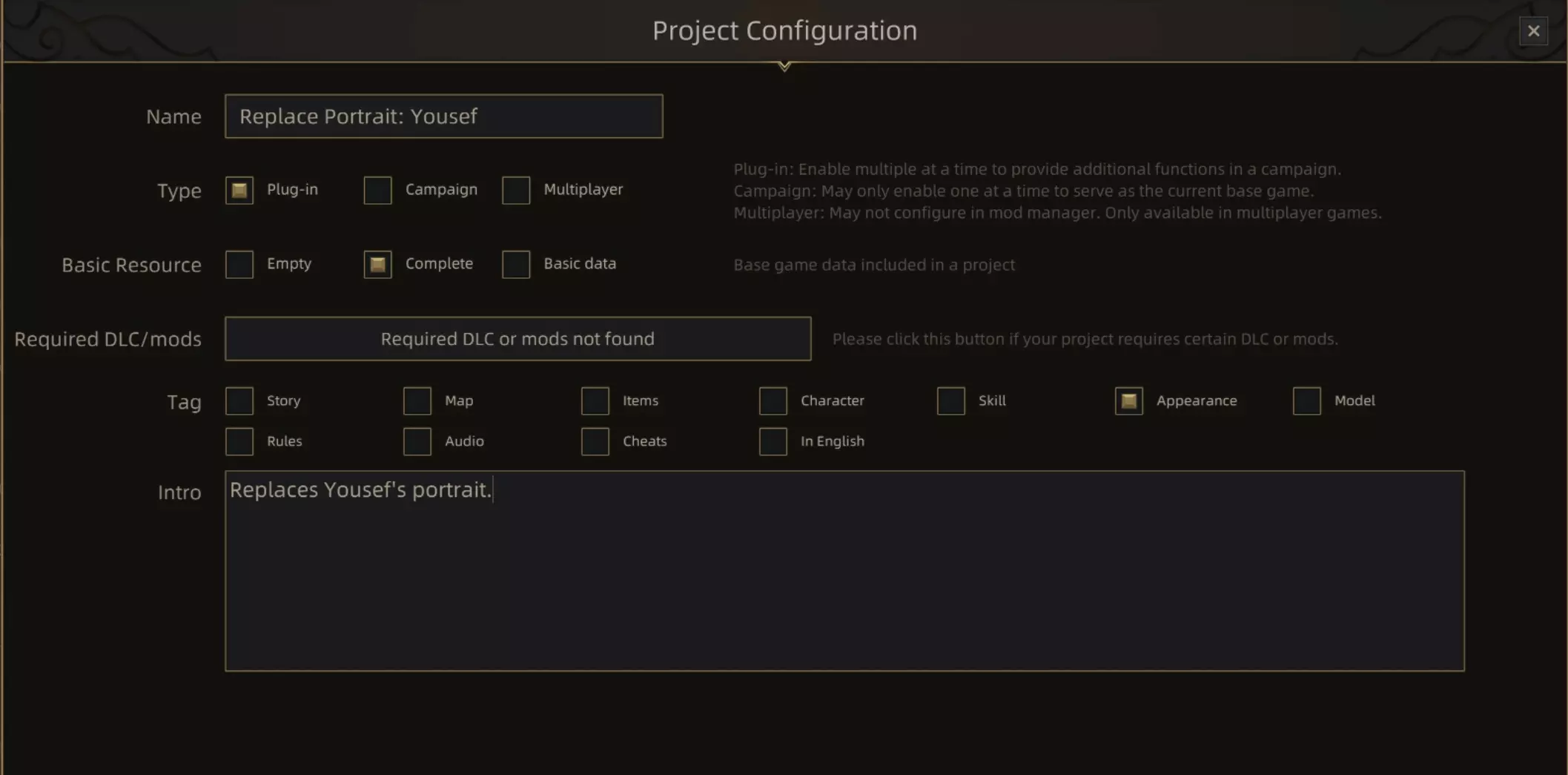The width and height of the screenshot is (1568, 775).
Task: Enable the Rules tag
Action: [239, 442]
